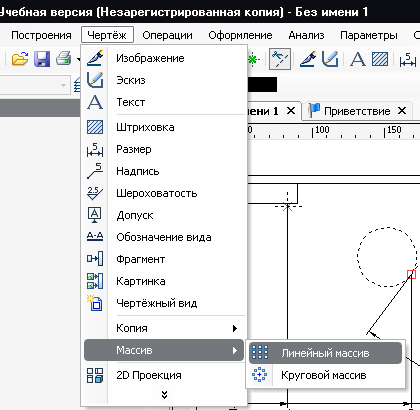This screenshot has height=410, width=420.
Task: Select Размер menu item
Action: pos(164,149)
